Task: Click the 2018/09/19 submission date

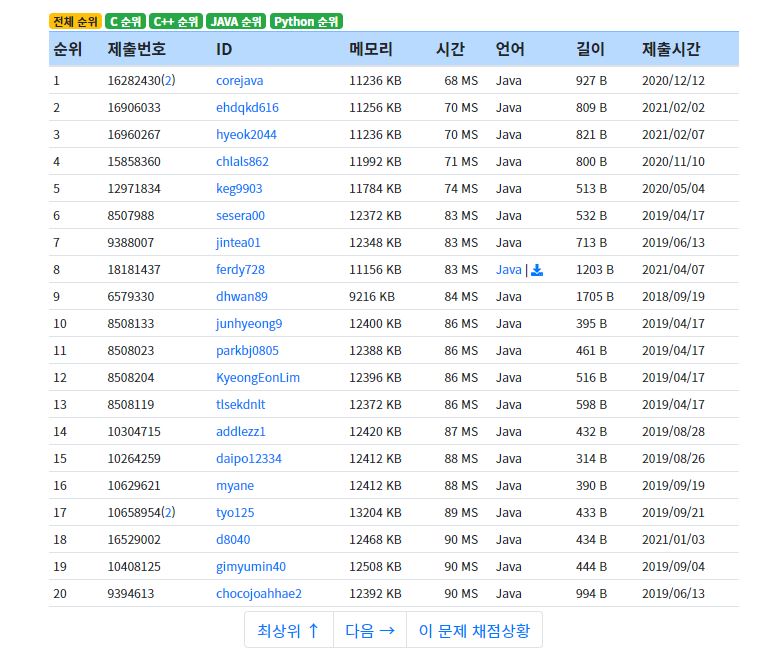Action: coord(673,297)
